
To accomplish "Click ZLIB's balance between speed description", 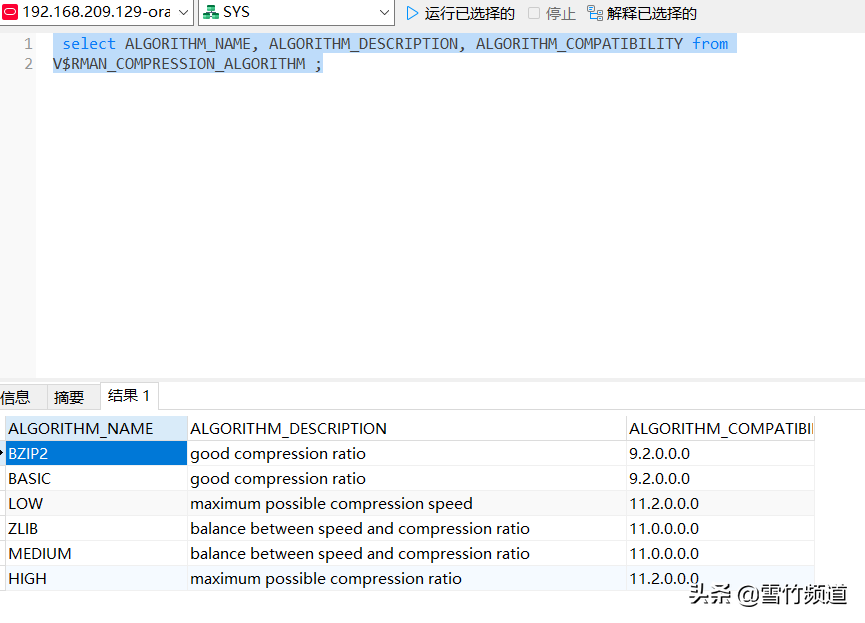I will click(x=407, y=529).
